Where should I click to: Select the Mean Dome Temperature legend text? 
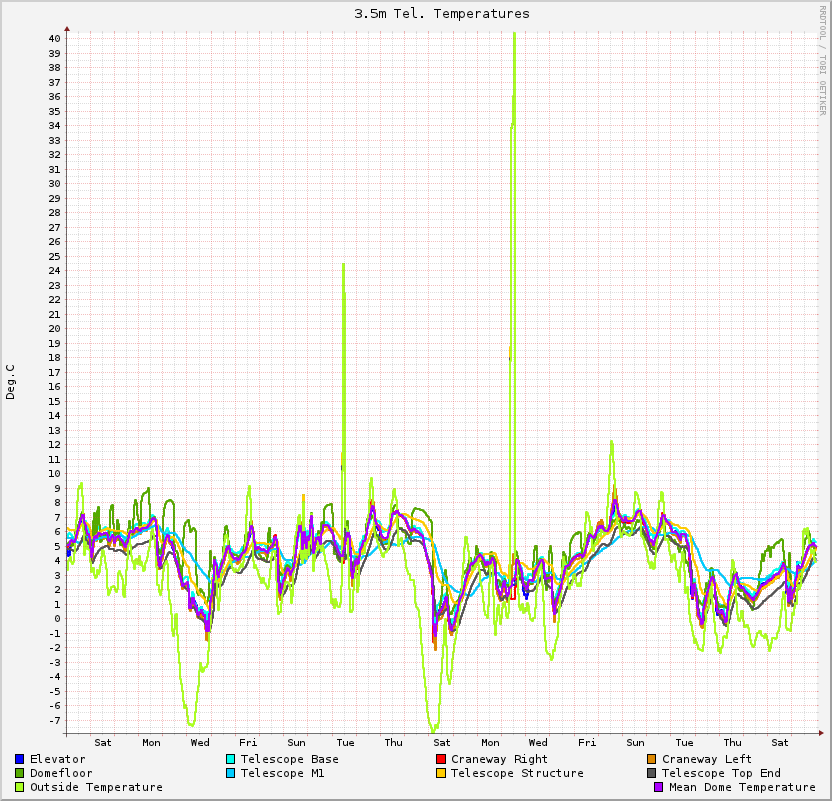742,787
